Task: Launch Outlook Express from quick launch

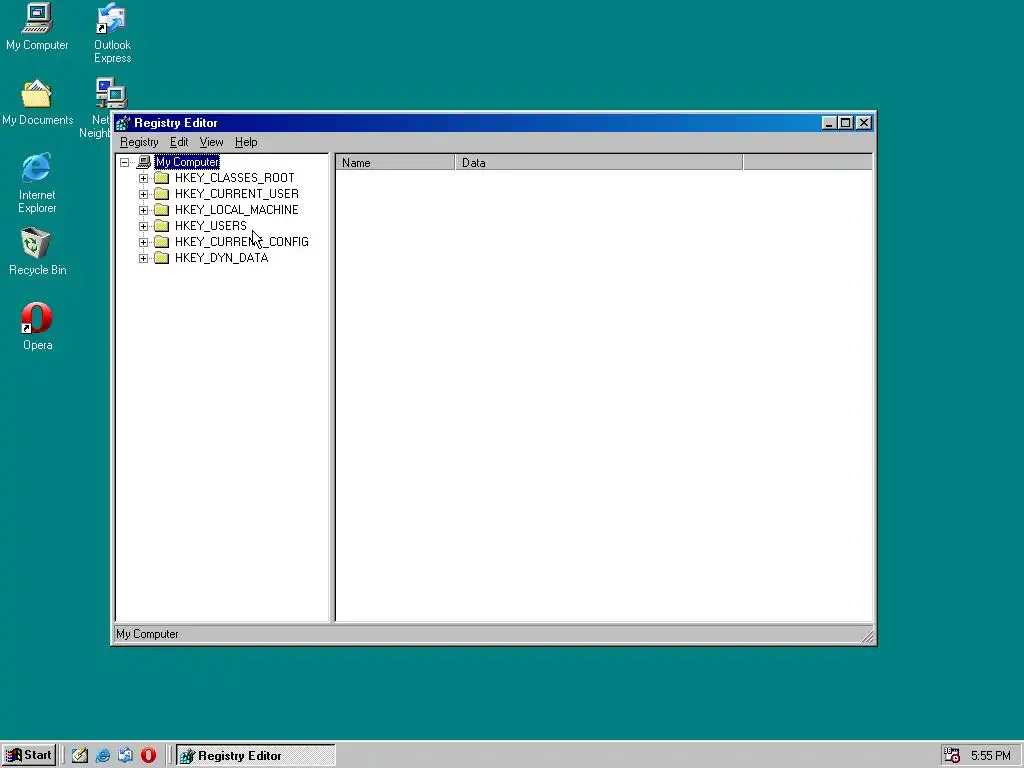Action: (125, 756)
